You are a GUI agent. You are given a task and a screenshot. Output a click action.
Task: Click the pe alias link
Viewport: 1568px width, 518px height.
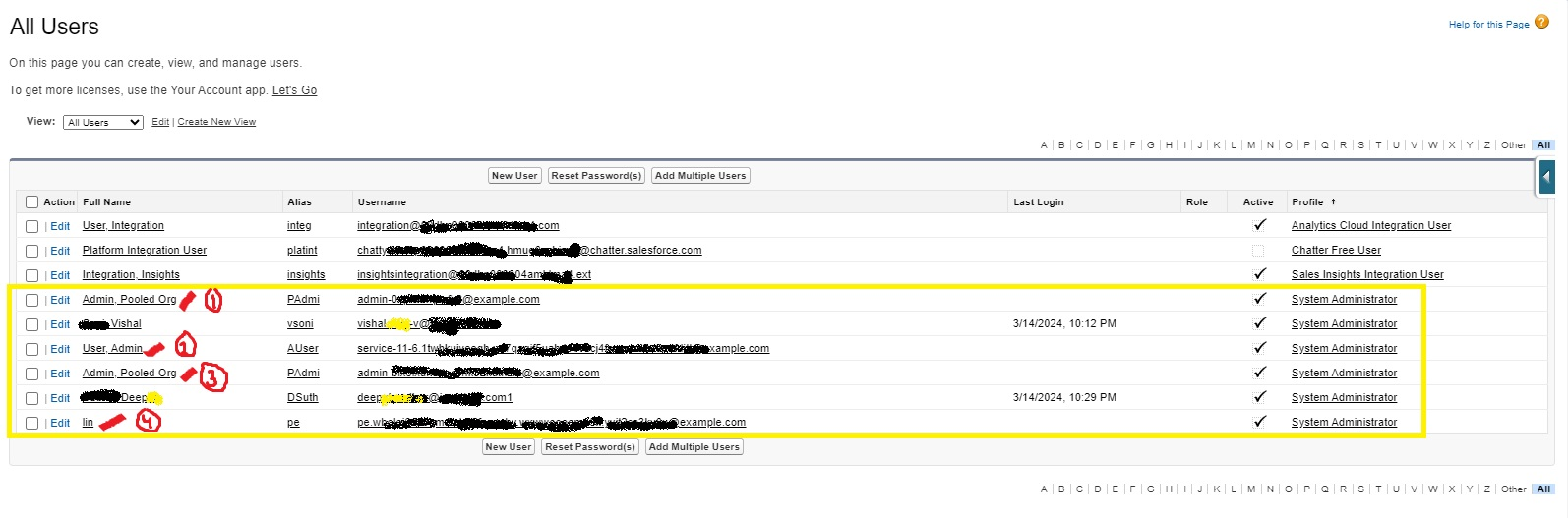(x=293, y=423)
